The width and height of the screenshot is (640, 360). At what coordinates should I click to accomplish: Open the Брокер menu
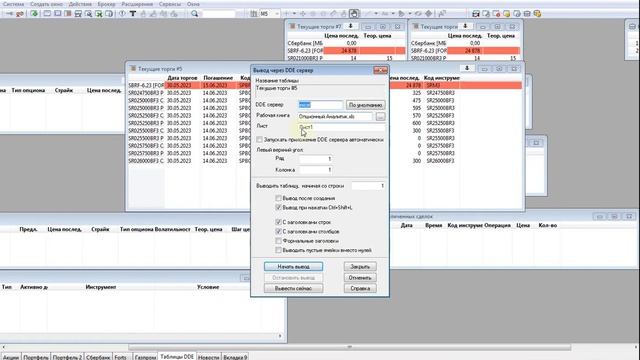pyautogui.click(x=107, y=4)
